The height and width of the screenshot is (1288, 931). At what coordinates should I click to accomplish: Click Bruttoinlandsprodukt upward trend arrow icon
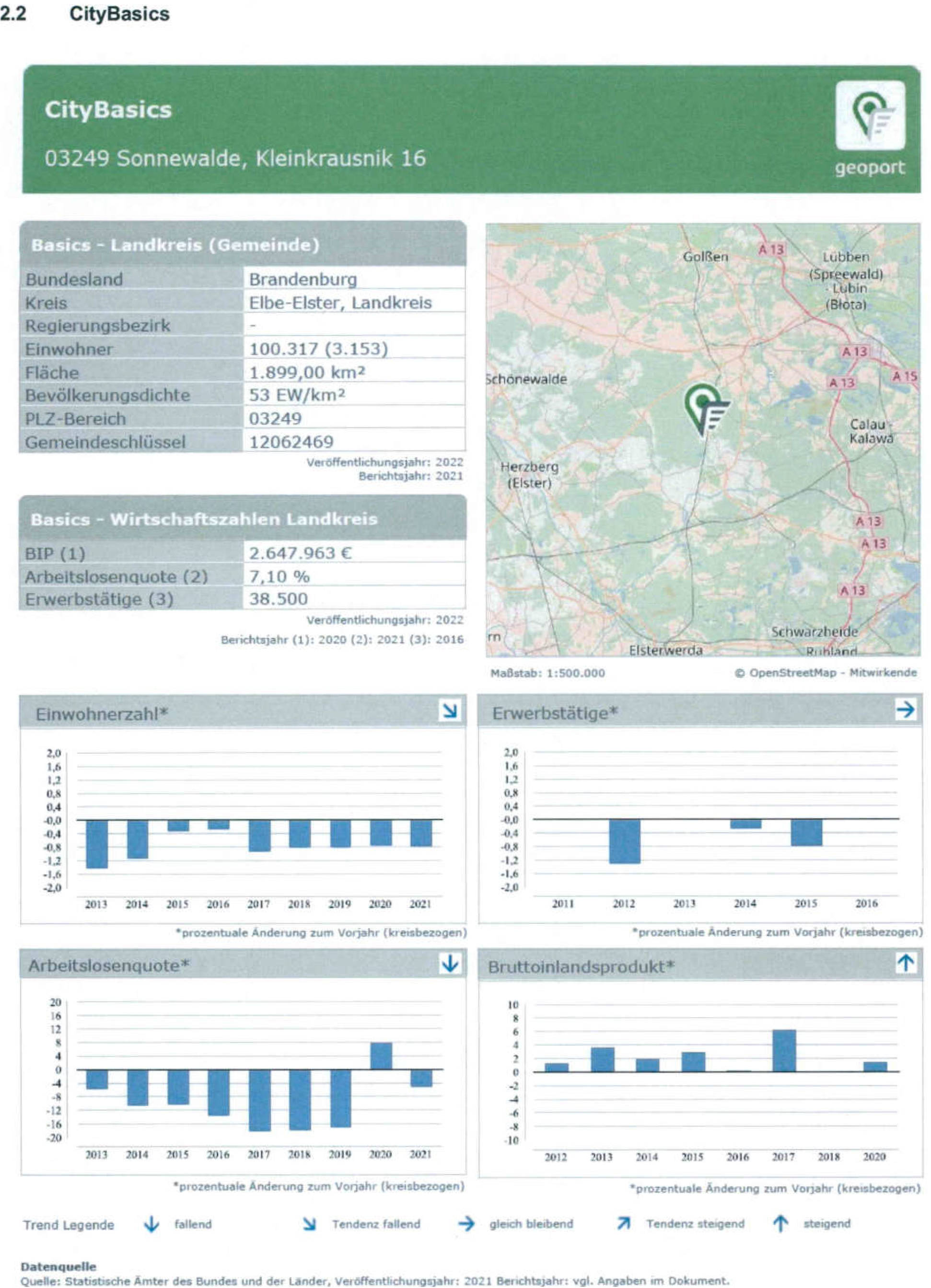tap(906, 963)
